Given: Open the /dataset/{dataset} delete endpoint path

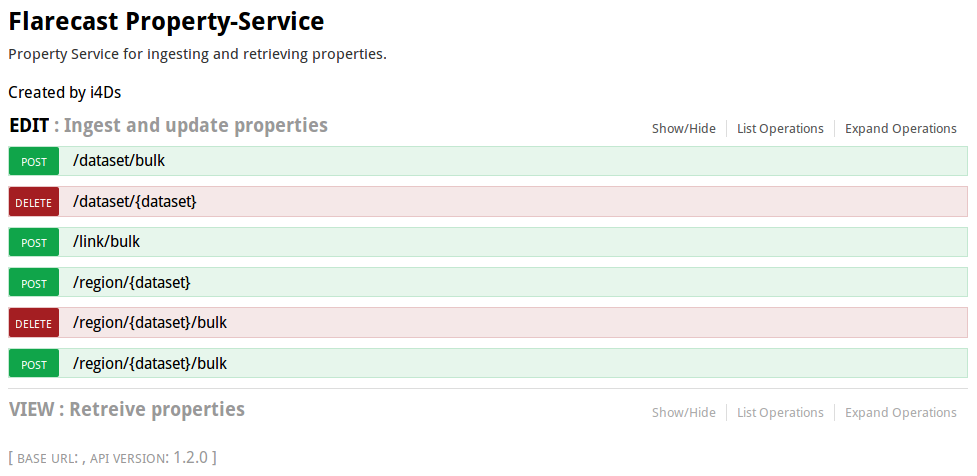Looking at the screenshot, I should coord(135,201).
